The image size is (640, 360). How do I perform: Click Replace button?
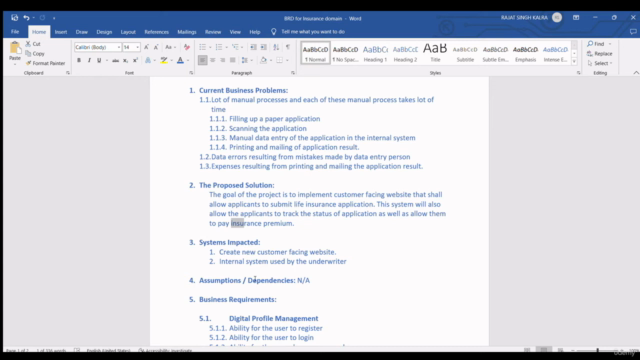point(600,53)
